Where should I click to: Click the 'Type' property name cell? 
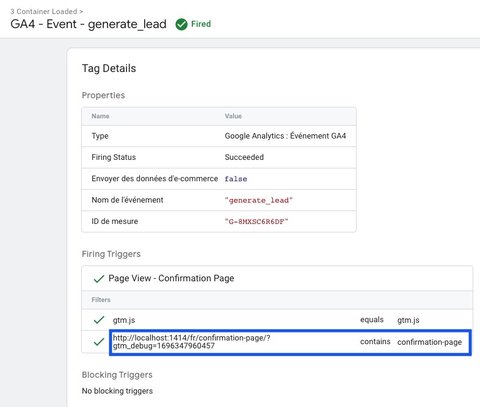(x=100, y=136)
